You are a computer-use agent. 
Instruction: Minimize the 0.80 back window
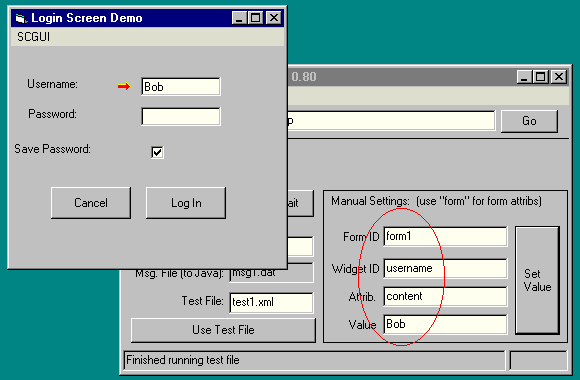(525, 77)
